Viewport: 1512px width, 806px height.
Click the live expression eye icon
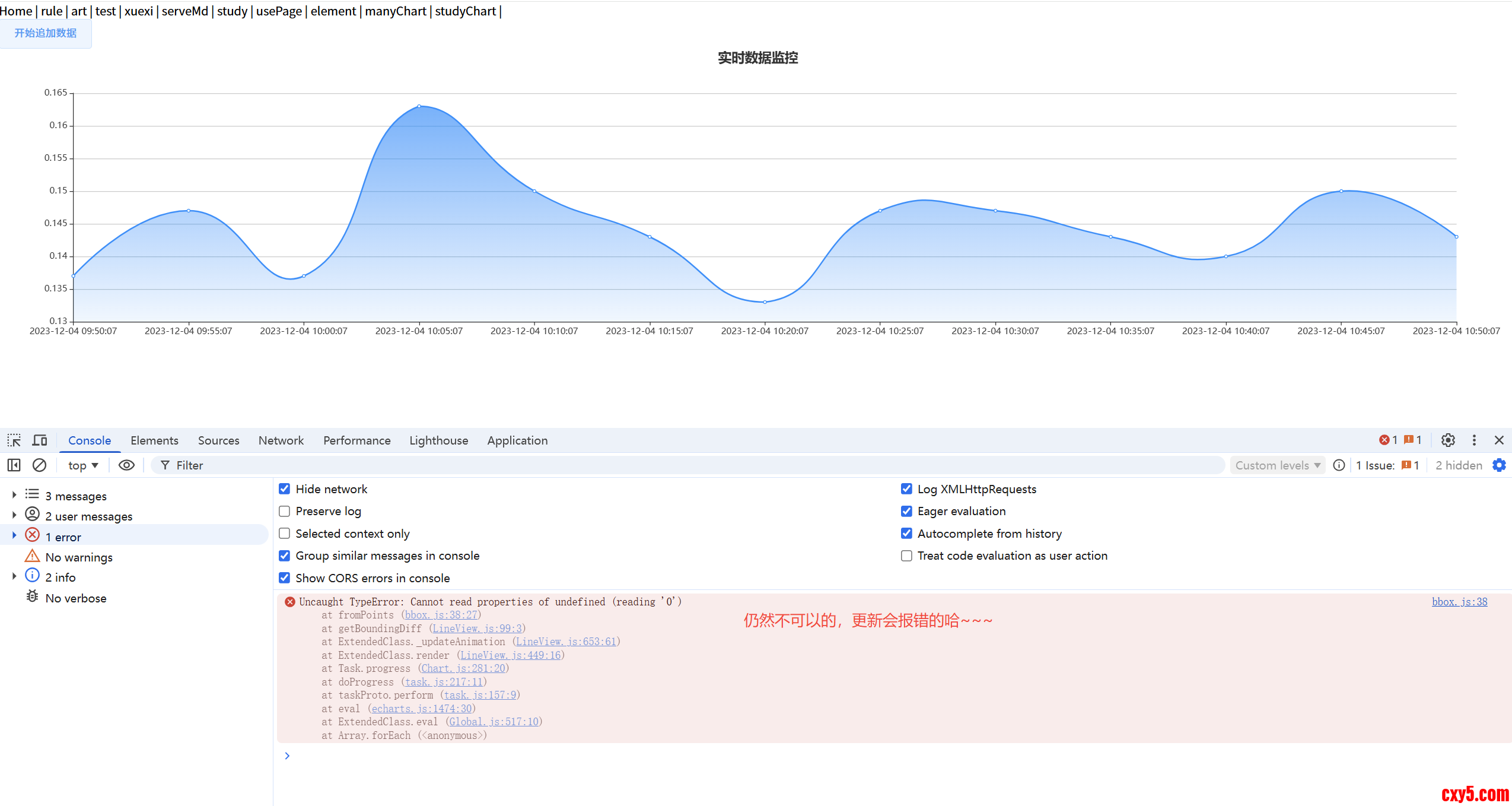coord(126,465)
